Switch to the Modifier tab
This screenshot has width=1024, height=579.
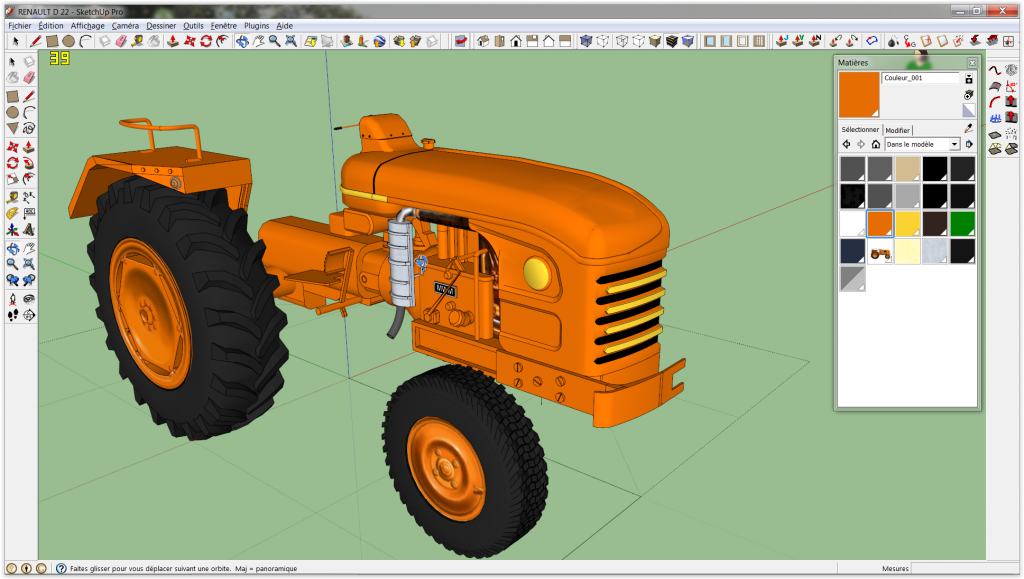click(x=898, y=131)
